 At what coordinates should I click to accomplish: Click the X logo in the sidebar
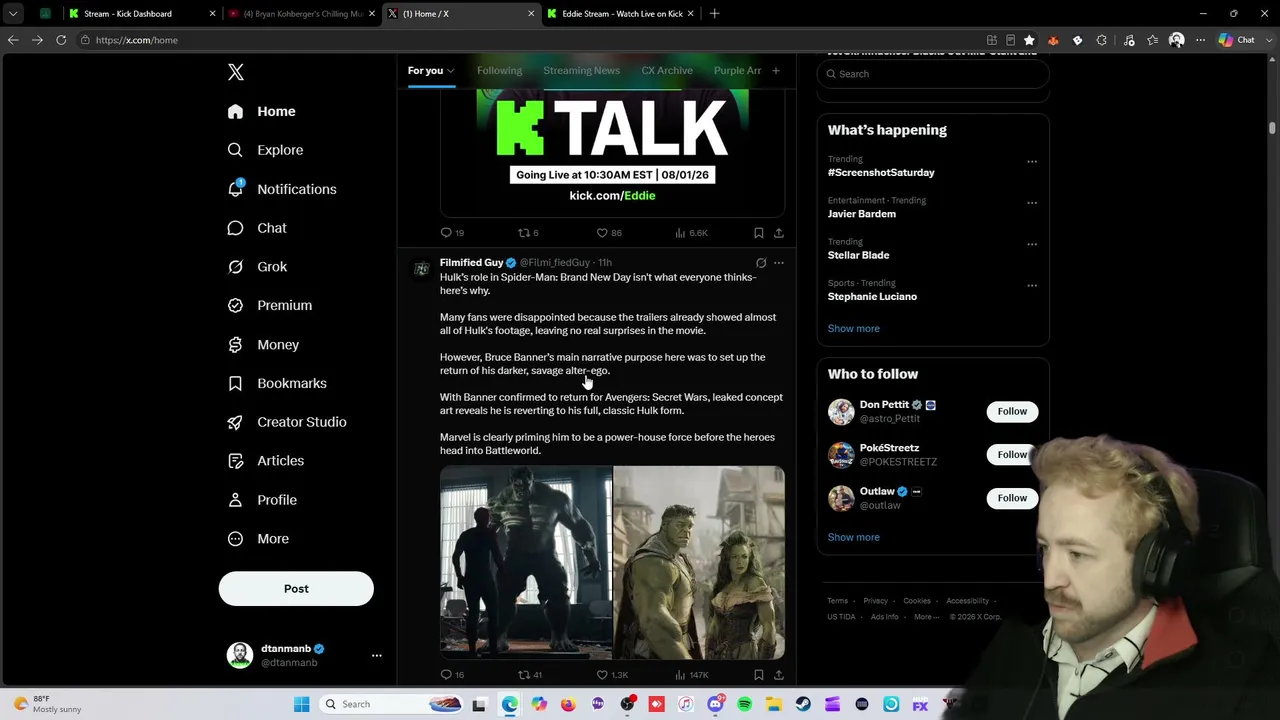pos(236,72)
